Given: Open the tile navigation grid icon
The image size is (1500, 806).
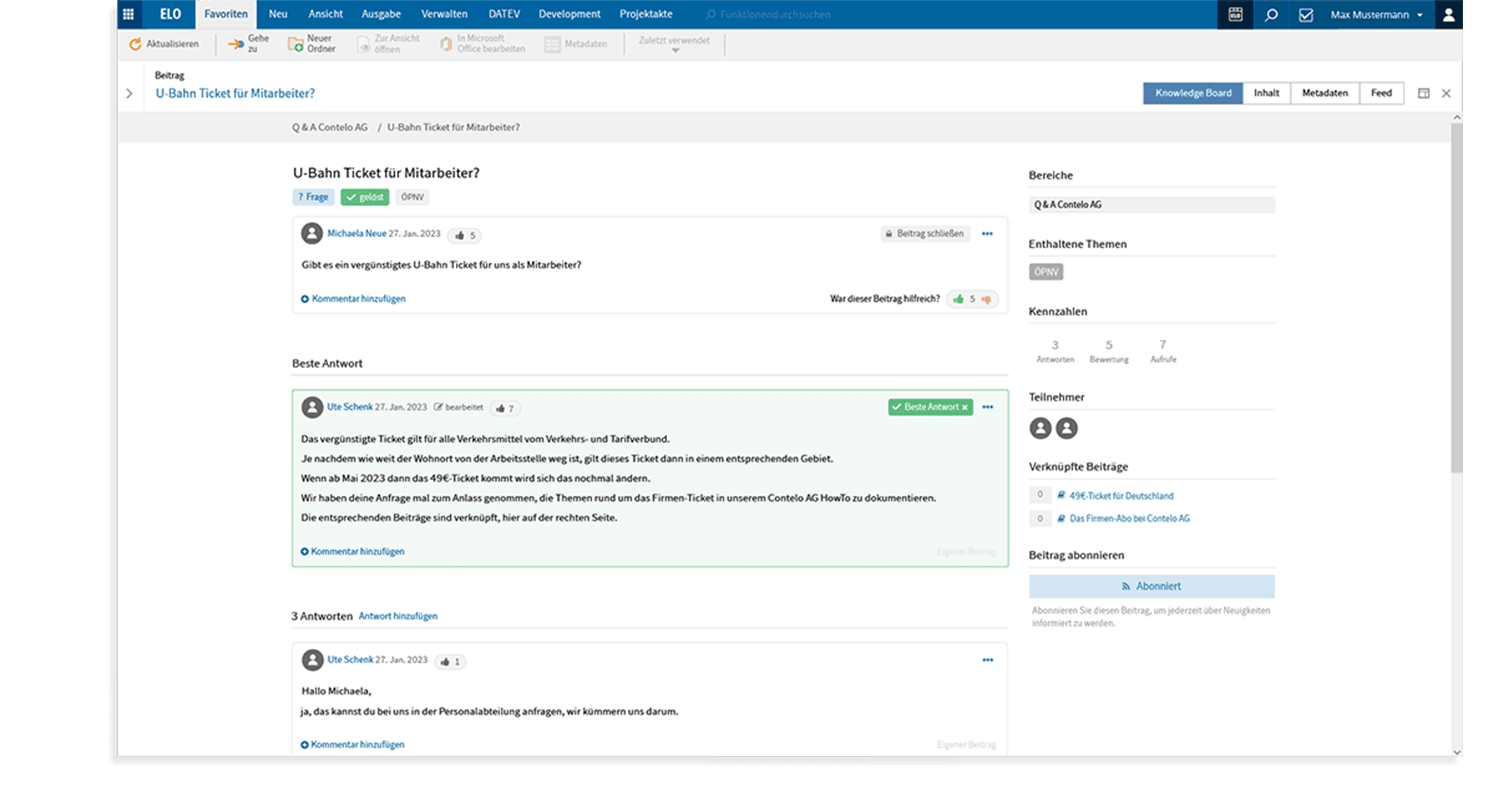Looking at the screenshot, I should point(128,14).
